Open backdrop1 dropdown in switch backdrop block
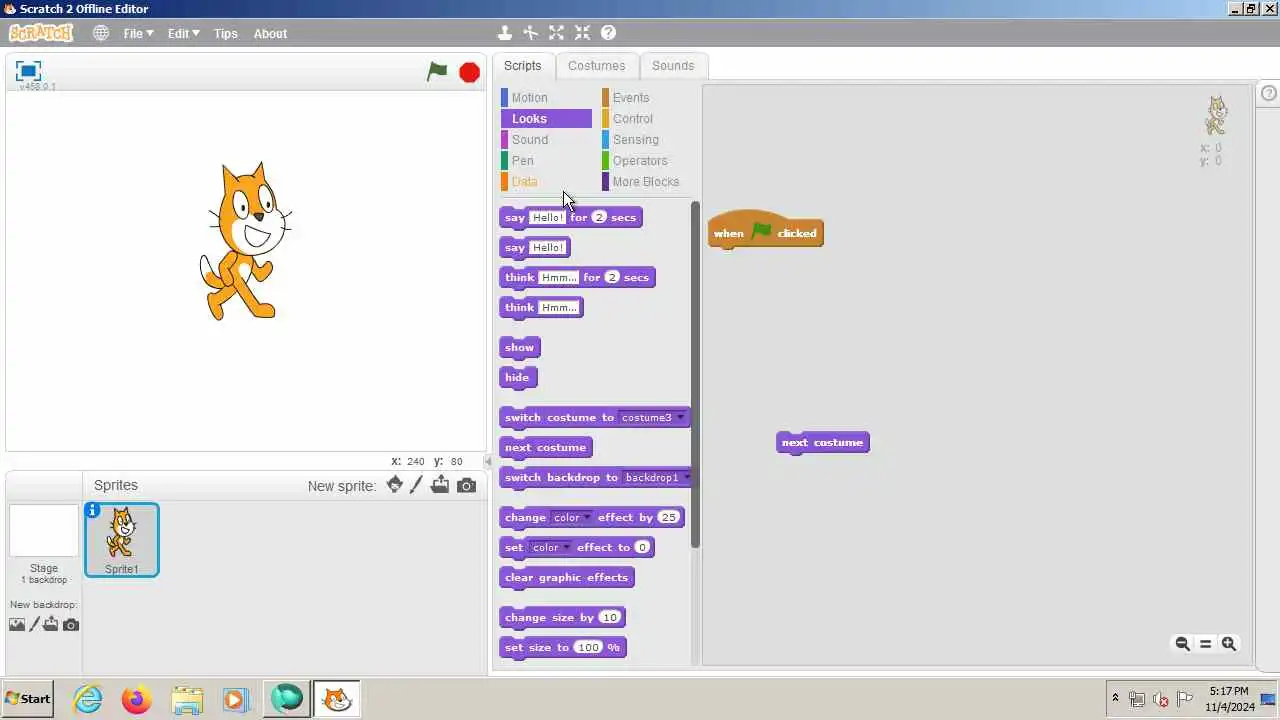1280x720 pixels. click(x=656, y=477)
